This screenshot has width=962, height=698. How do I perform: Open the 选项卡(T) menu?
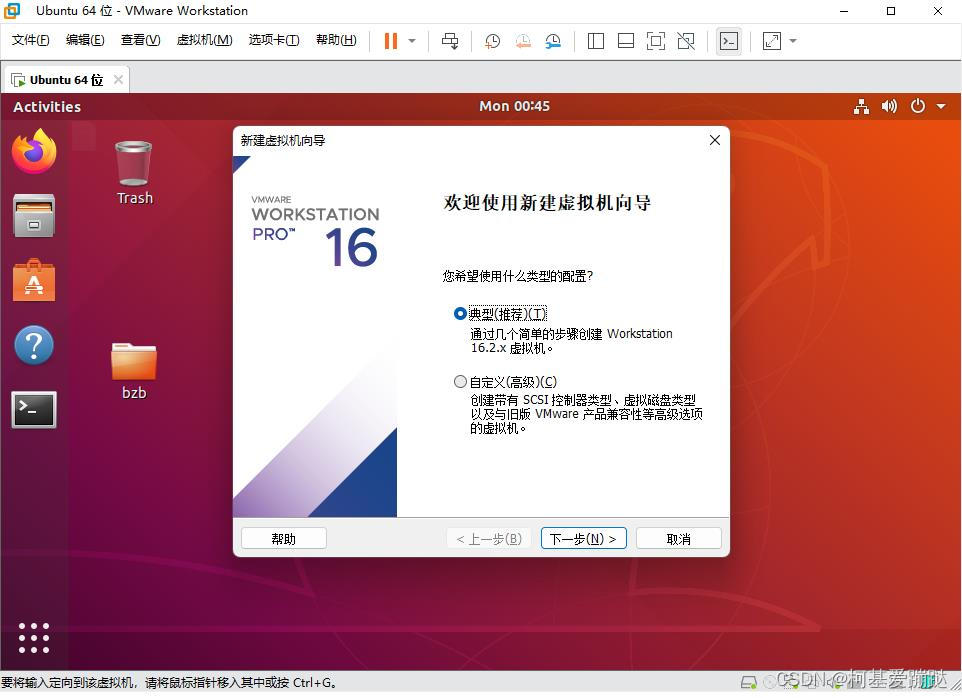274,40
